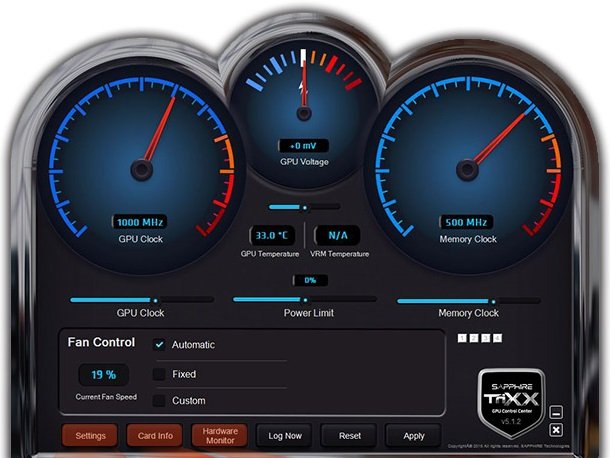Click the Sapphire copyright notice text

pos(509,446)
